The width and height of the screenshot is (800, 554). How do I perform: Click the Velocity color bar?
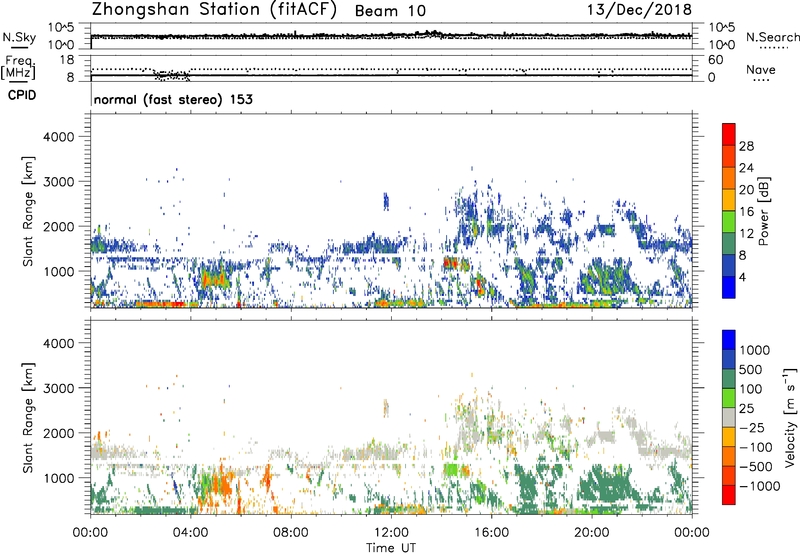(x=729, y=417)
